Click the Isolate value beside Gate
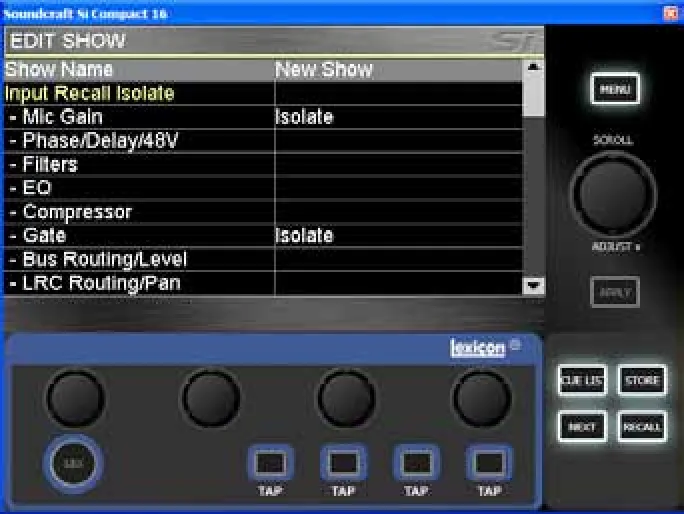684x514 pixels. (x=304, y=235)
